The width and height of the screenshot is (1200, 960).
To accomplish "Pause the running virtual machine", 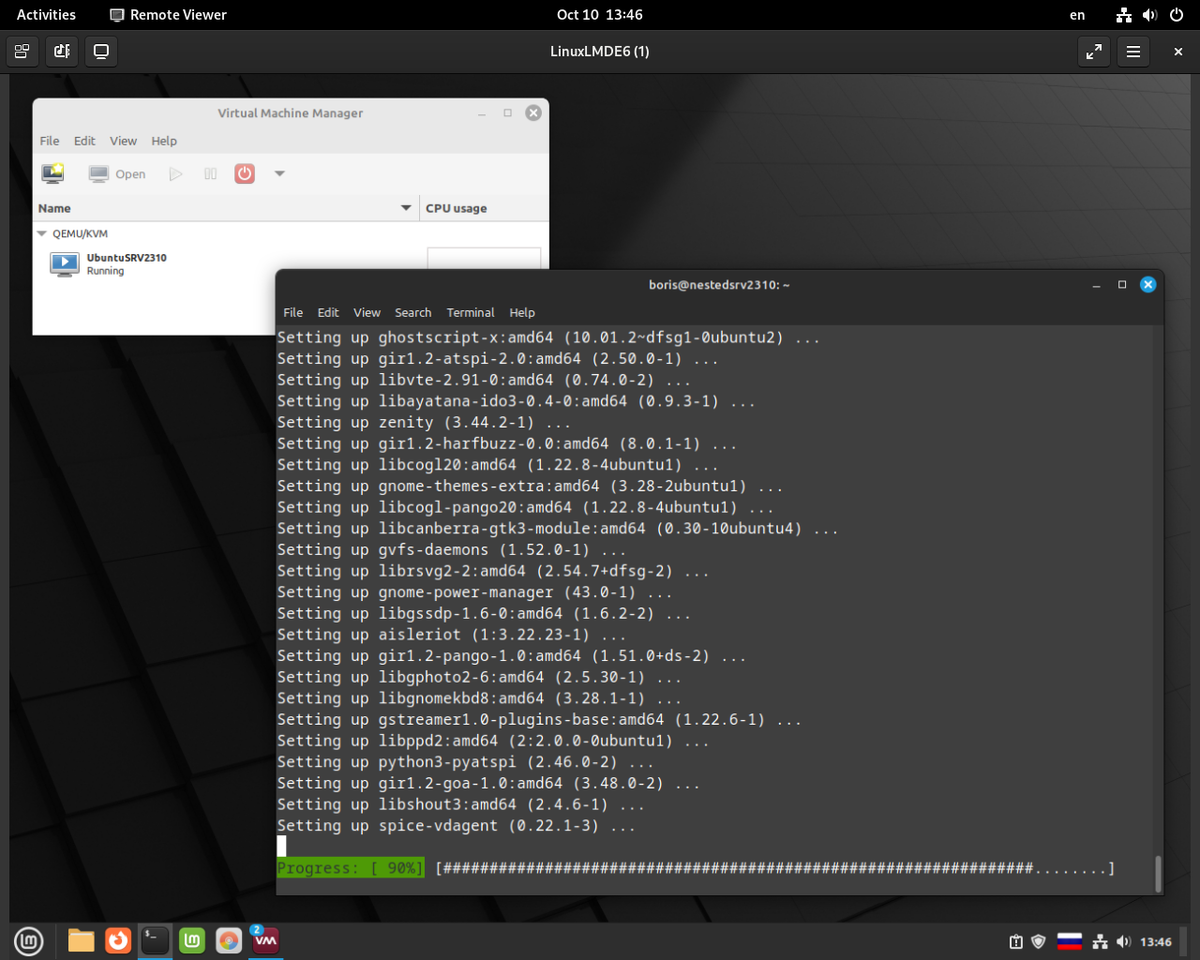I will (x=210, y=173).
